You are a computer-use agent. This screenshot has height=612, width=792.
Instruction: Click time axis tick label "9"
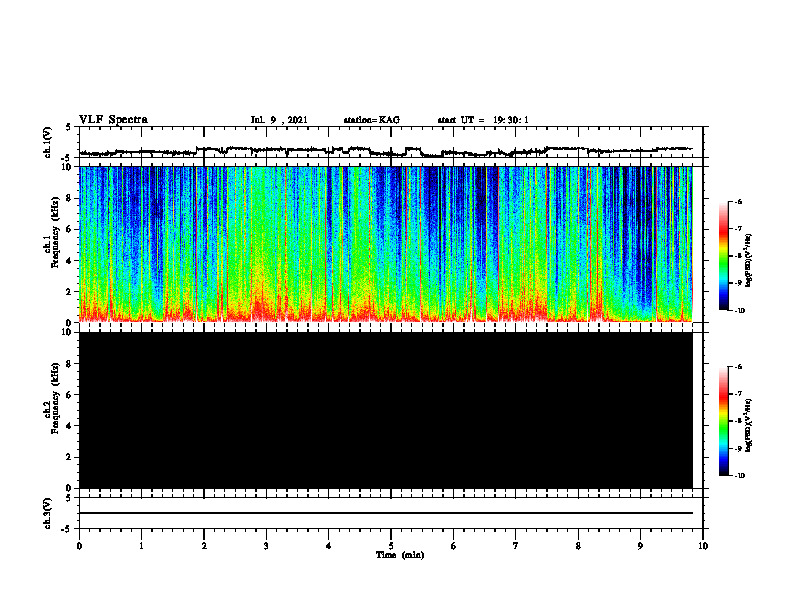pos(640,546)
